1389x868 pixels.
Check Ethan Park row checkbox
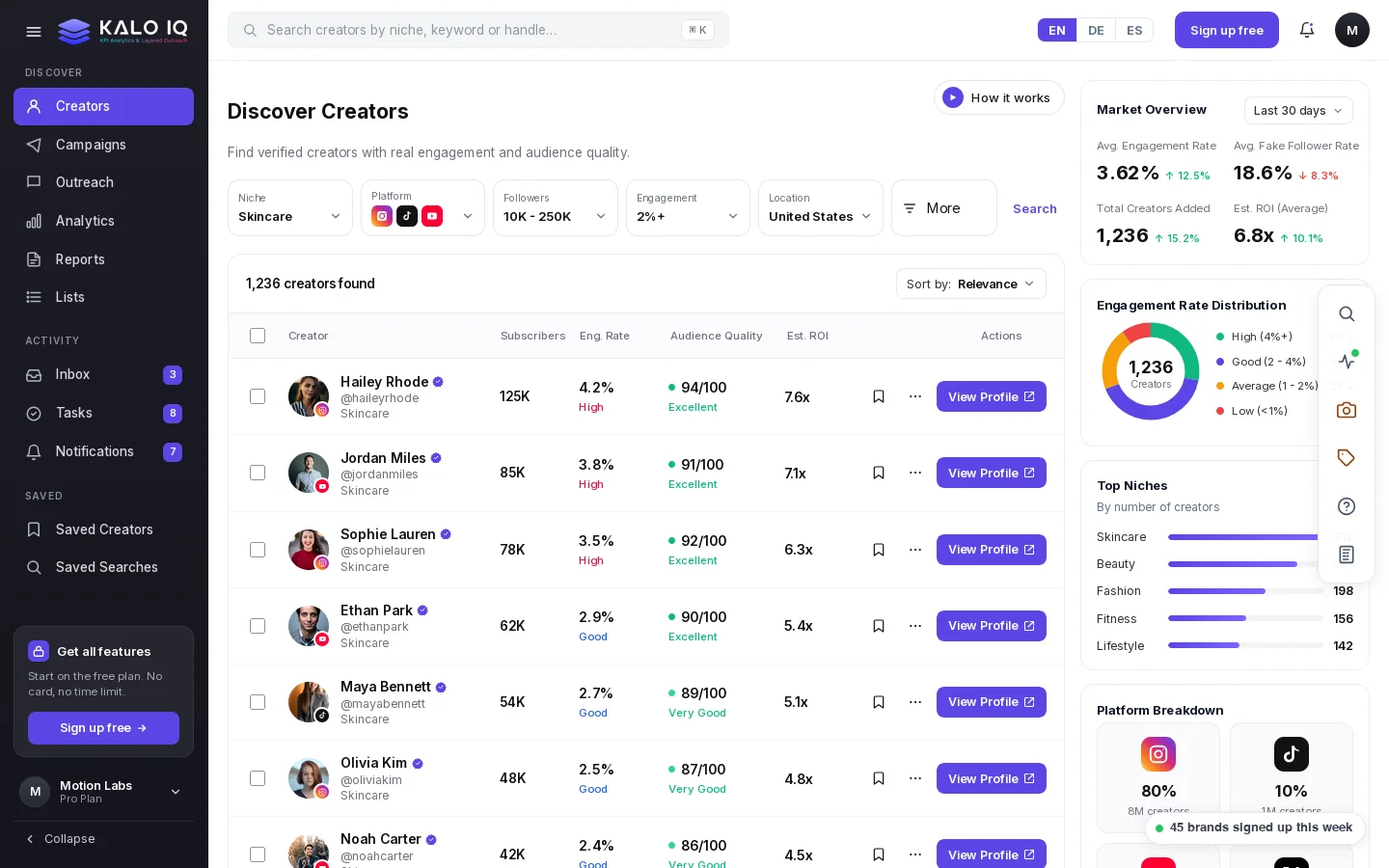click(258, 626)
